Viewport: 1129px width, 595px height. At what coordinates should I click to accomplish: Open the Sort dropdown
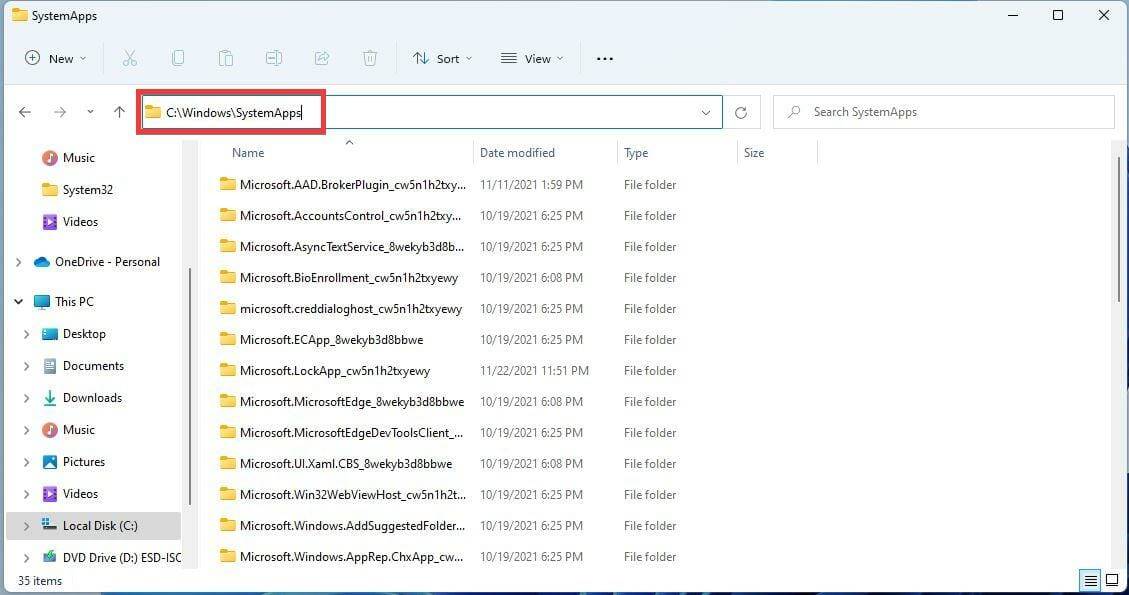tap(442, 58)
